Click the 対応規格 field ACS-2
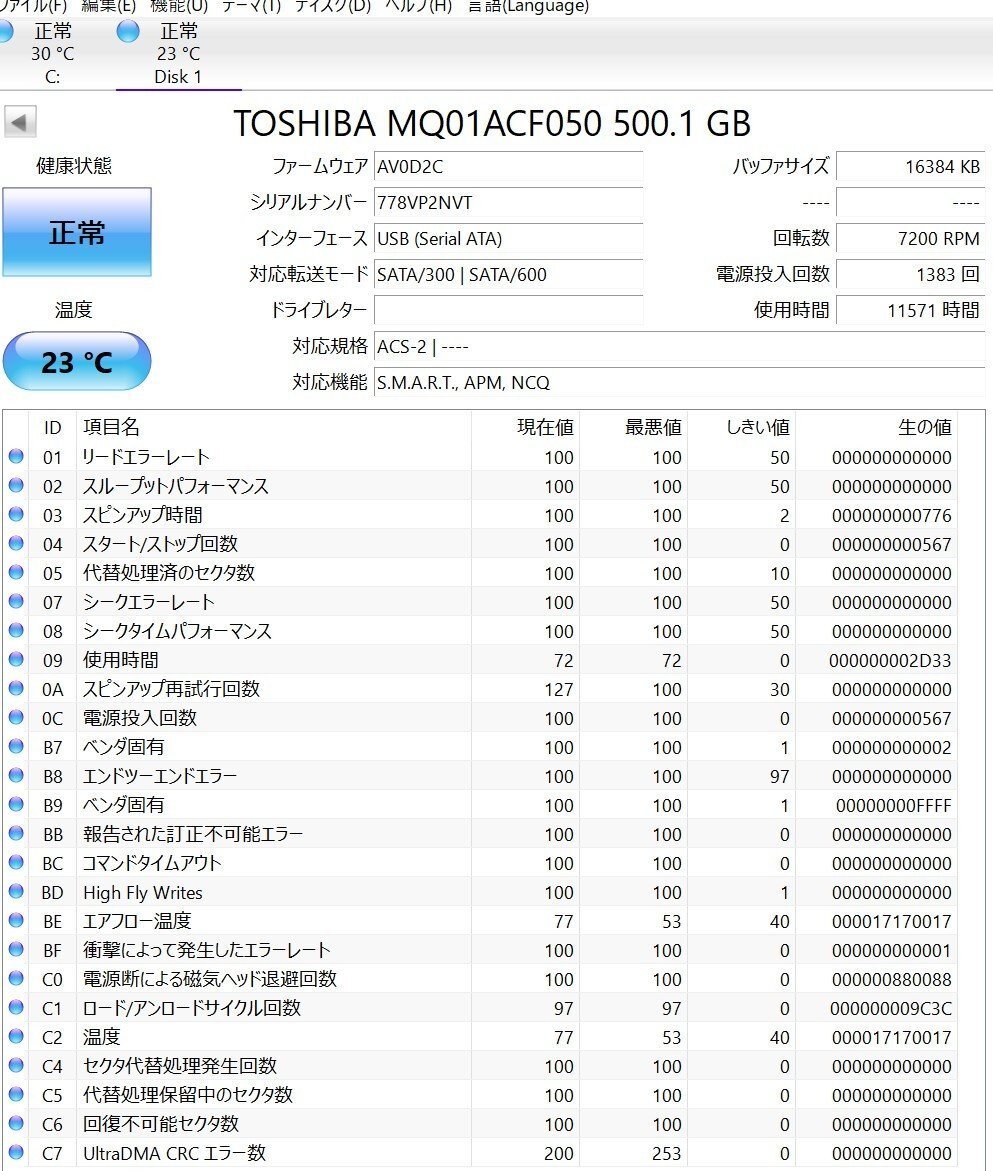 pyautogui.click(x=679, y=347)
